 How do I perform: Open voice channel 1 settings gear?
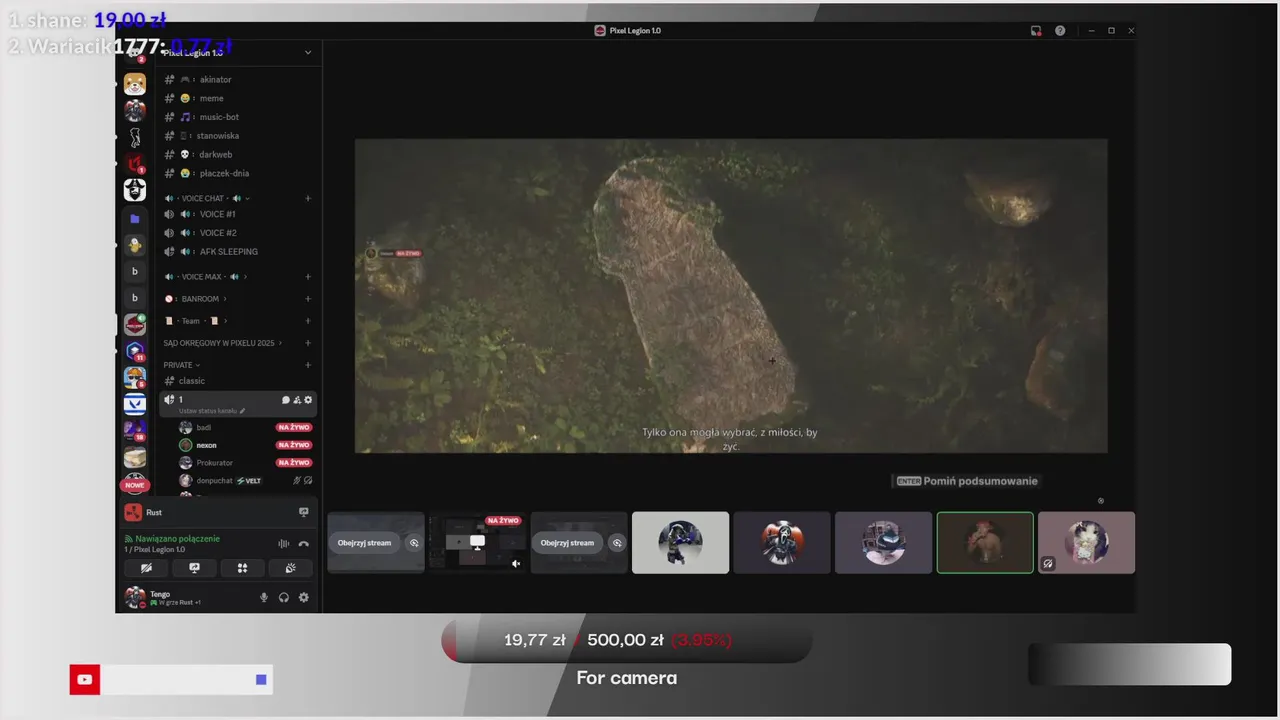(308, 400)
